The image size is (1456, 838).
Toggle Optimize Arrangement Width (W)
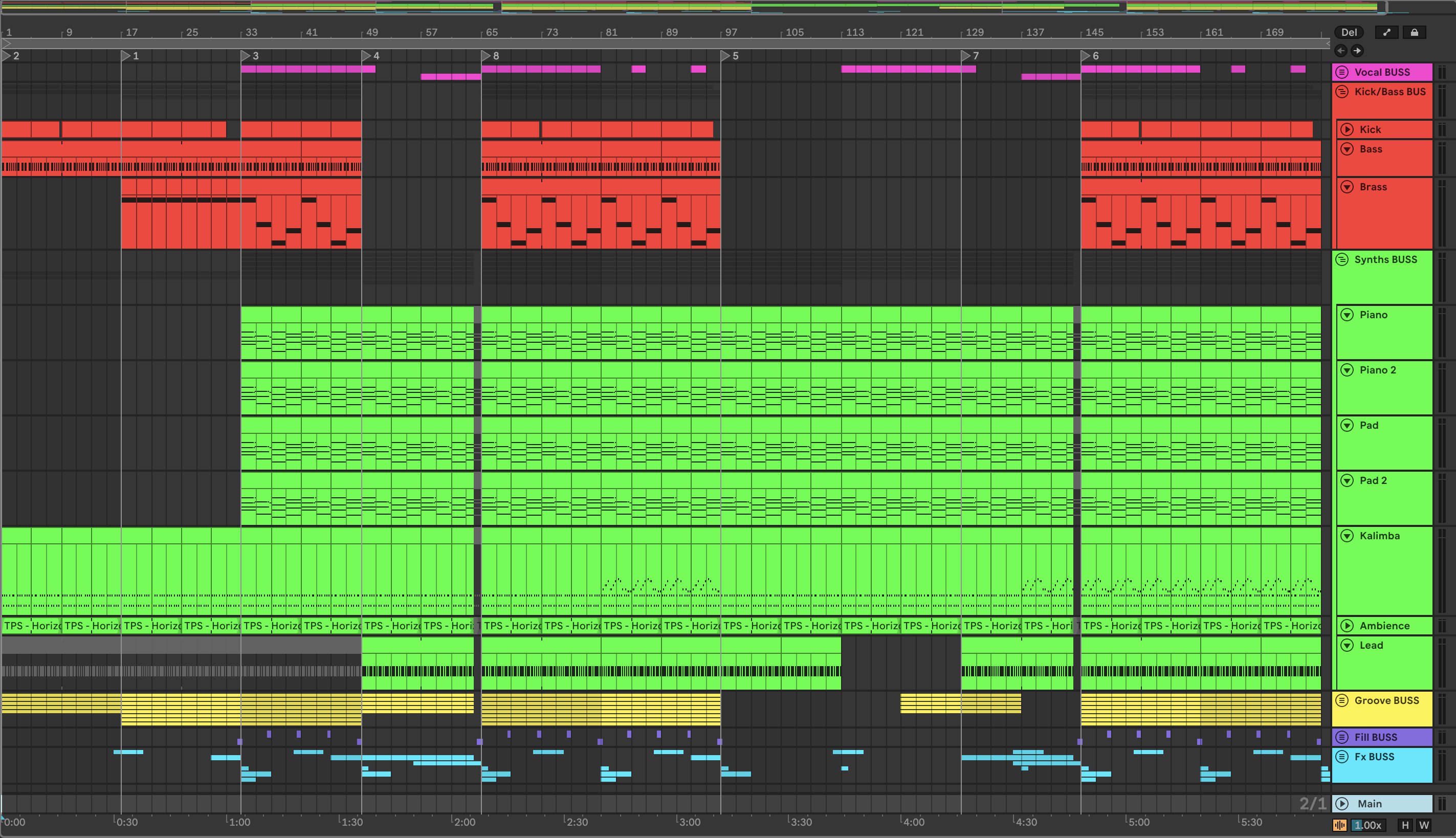(1424, 825)
